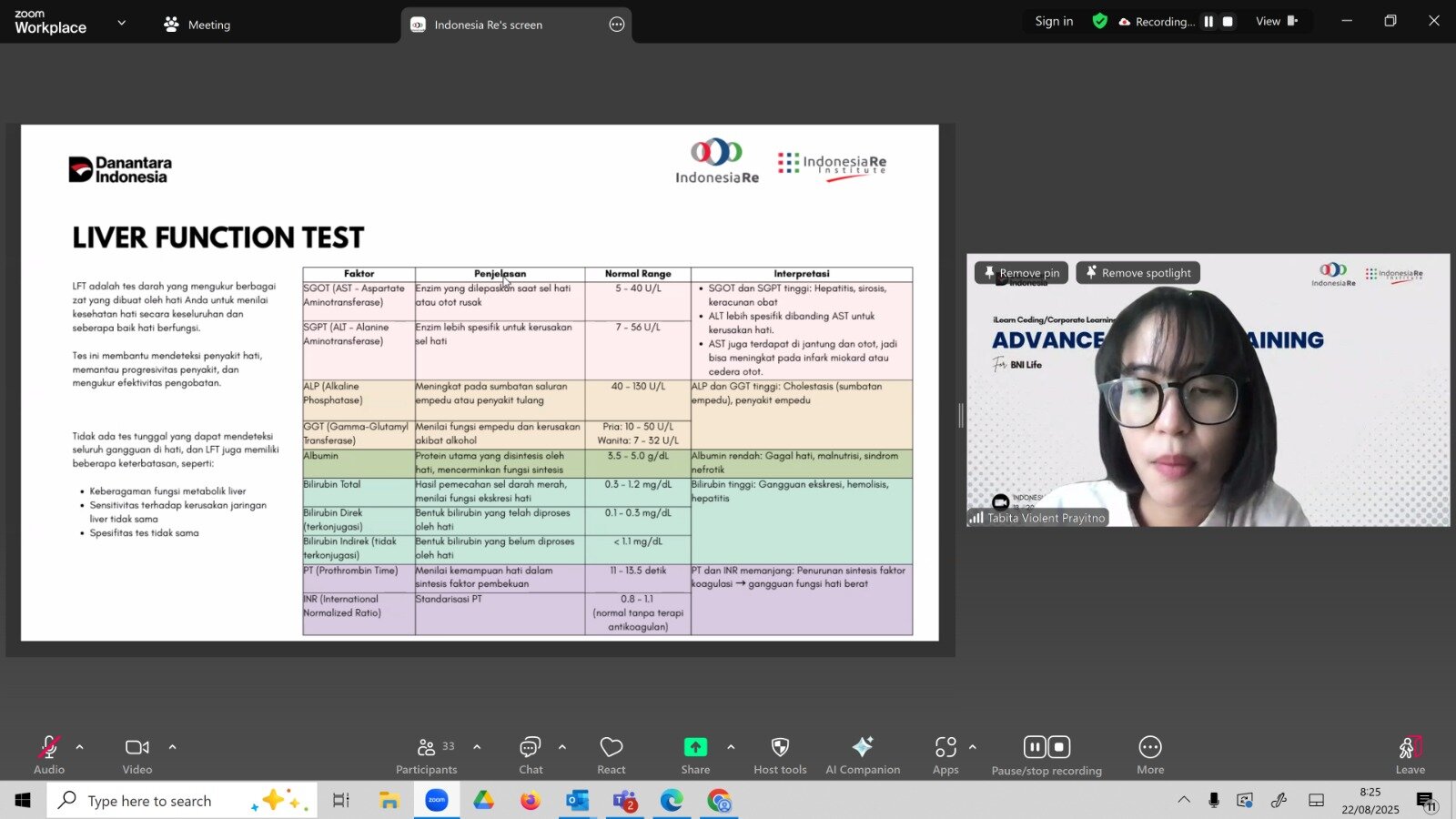Open Host tools shield icon
The width and height of the screenshot is (1456, 819).
(x=780, y=755)
